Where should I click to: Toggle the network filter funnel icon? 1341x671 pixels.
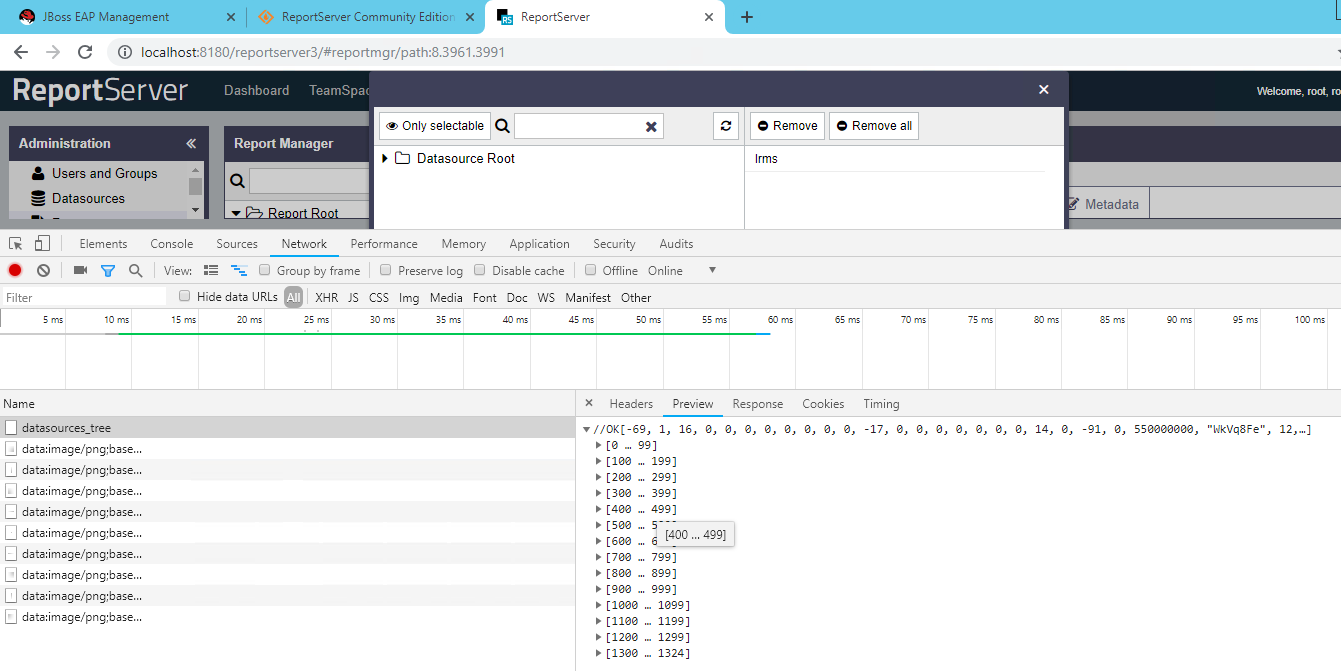108,271
